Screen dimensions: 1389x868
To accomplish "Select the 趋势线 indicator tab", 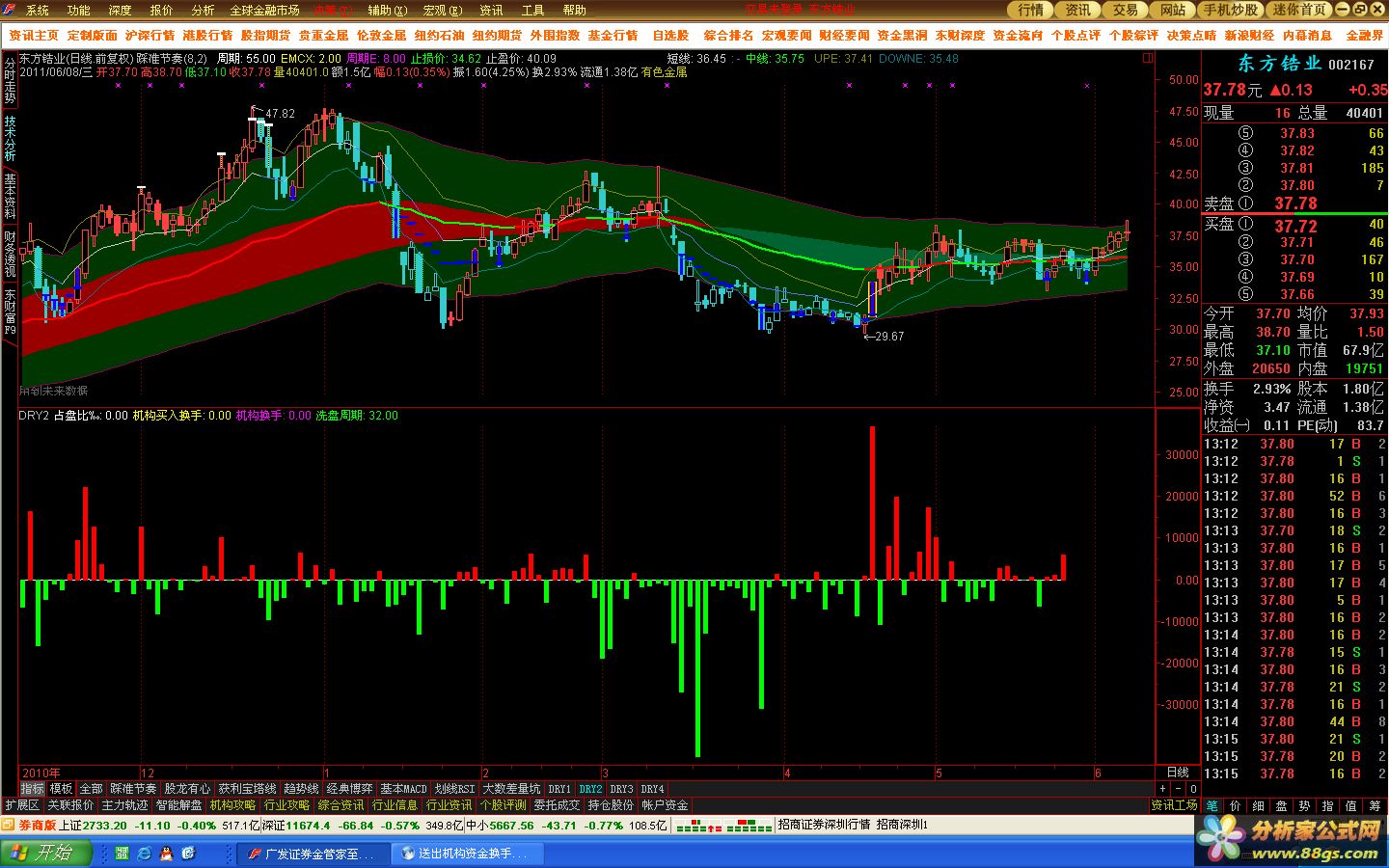I will (x=300, y=789).
